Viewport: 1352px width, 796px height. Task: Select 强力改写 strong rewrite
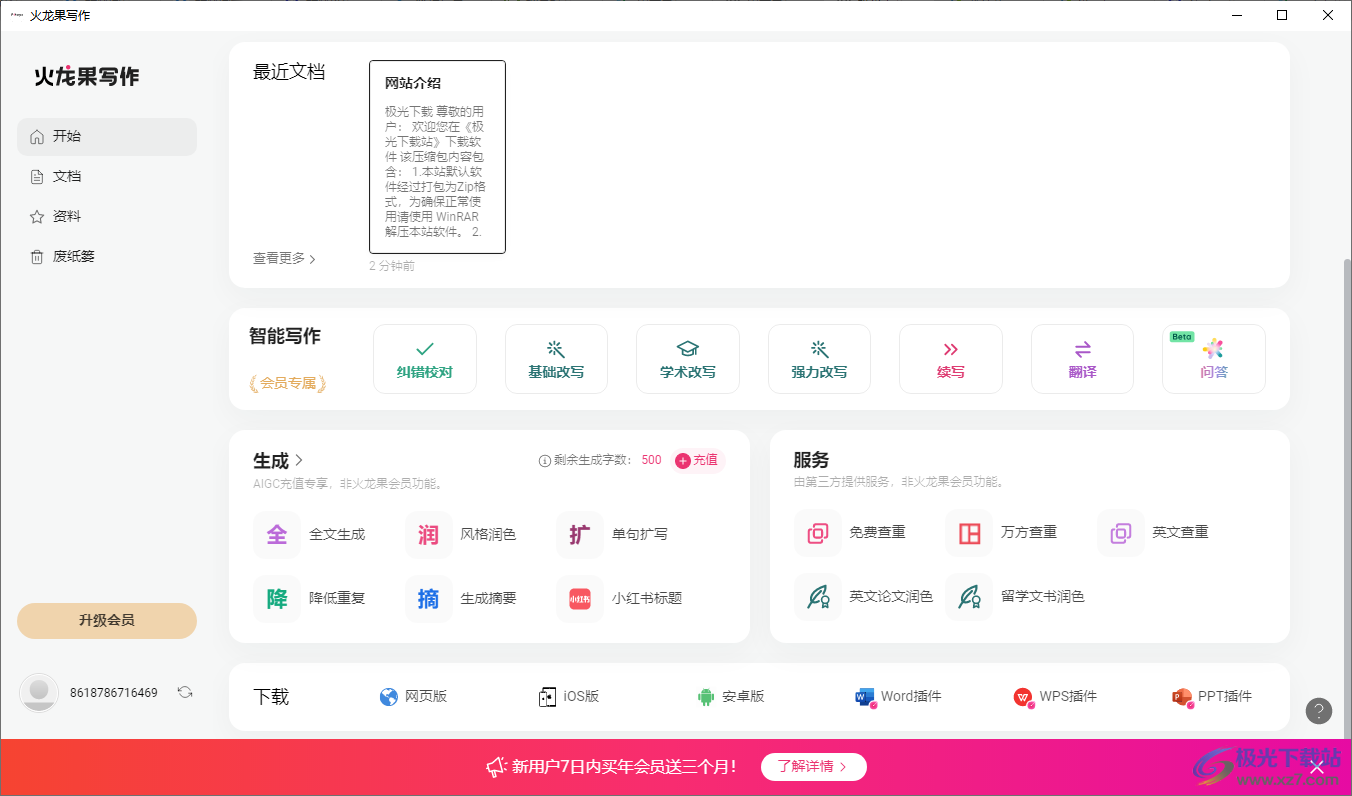819,359
